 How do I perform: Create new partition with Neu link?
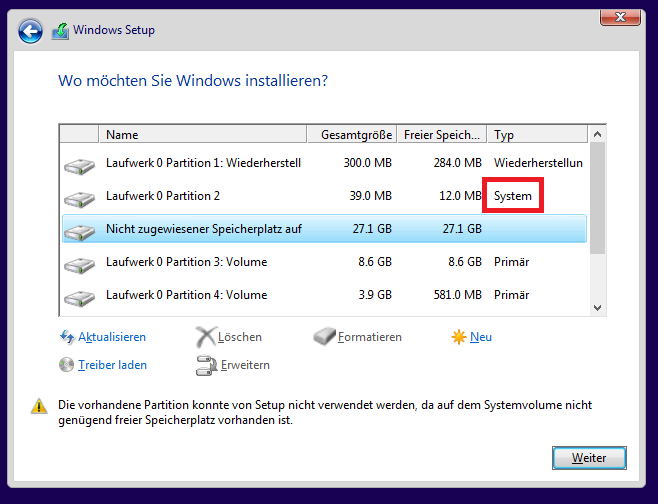[x=481, y=337]
